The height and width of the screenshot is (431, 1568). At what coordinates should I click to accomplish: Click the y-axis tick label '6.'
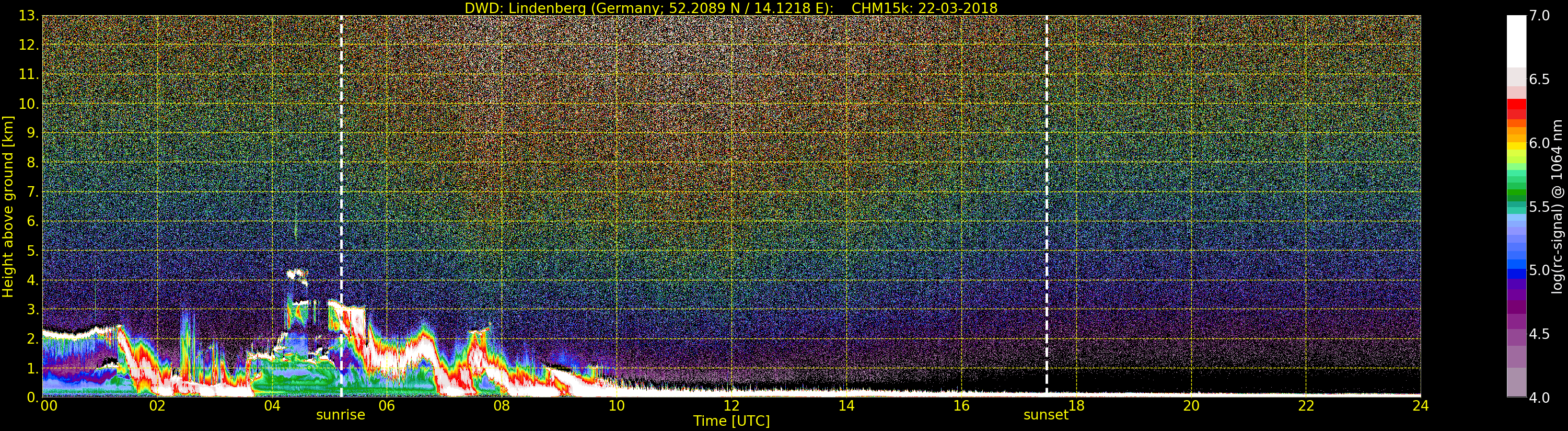[33, 221]
